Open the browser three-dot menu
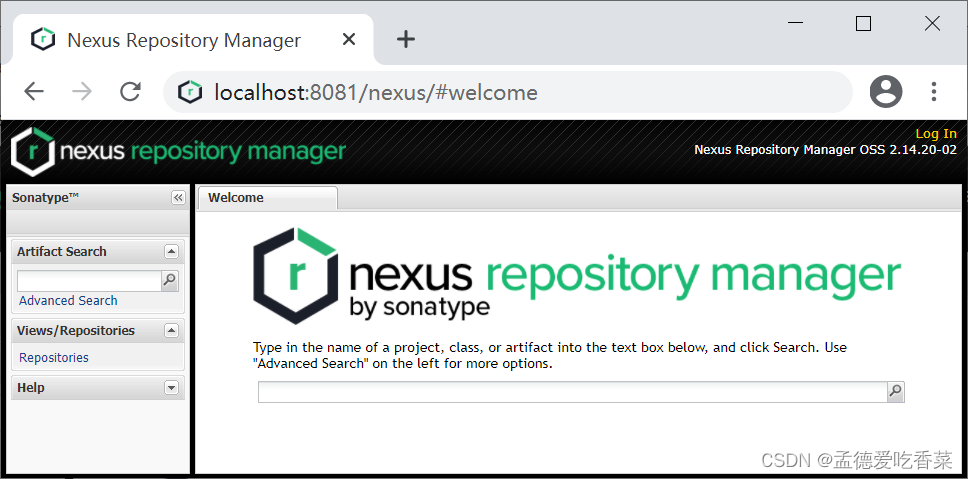968x479 pixels. 934,92
